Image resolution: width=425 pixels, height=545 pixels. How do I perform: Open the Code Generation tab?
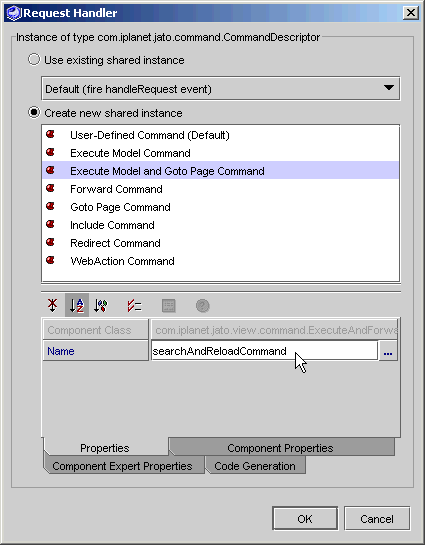[255, 466]
